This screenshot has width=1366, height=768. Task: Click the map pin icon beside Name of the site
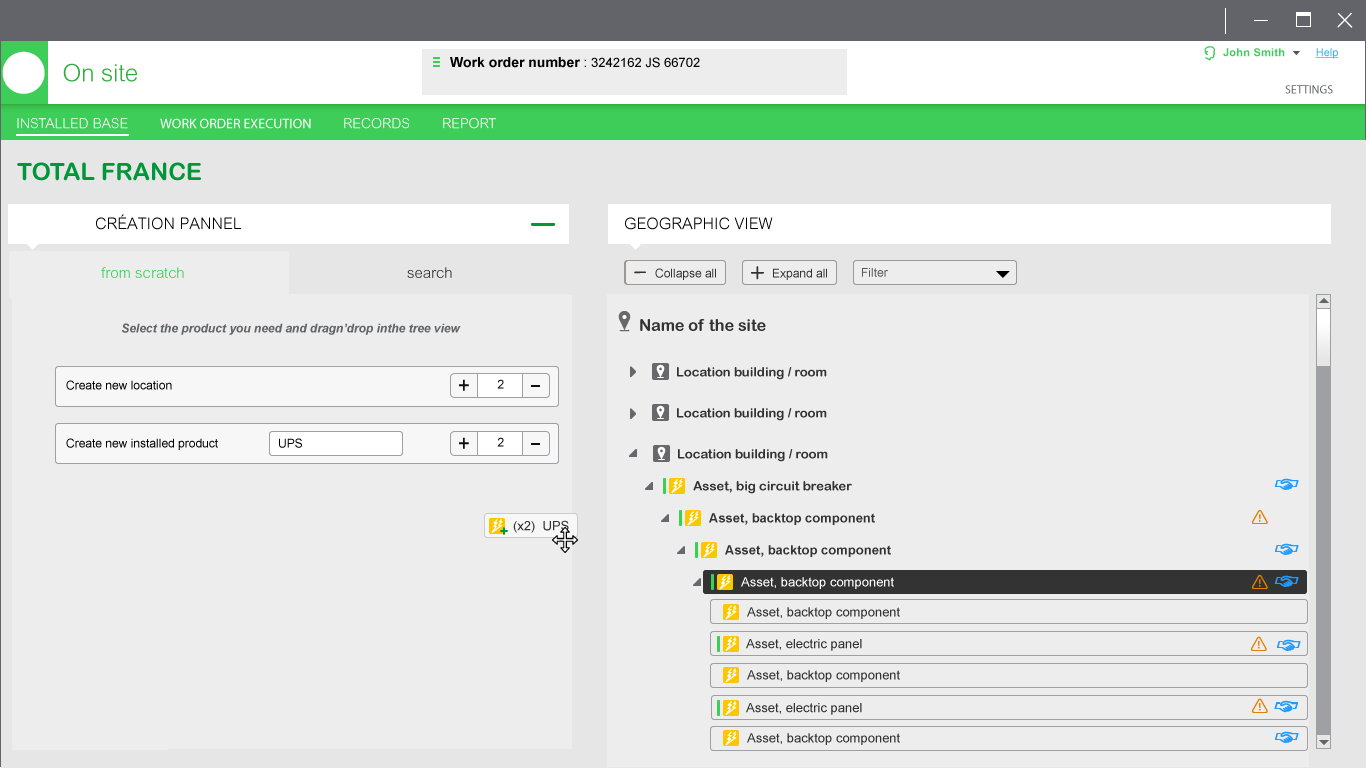pyautogui.click(x=625, y=322)
